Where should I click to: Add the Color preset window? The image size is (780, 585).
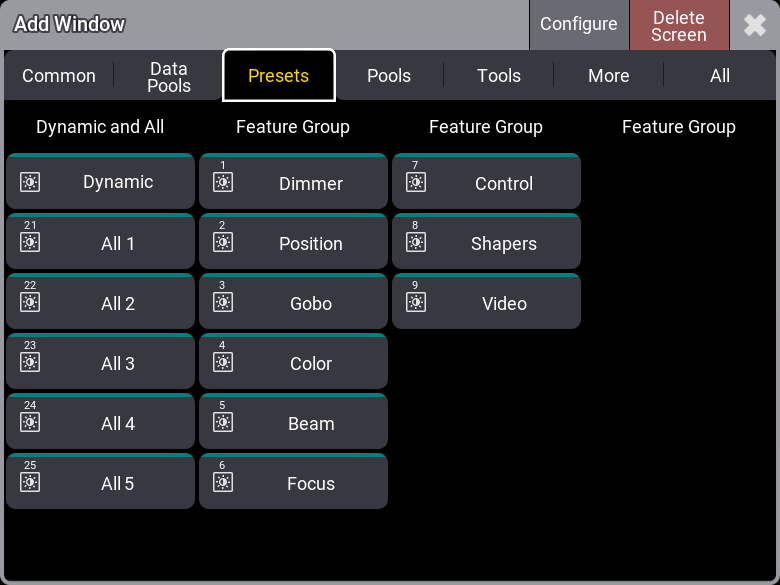click(x=293, y=361)
